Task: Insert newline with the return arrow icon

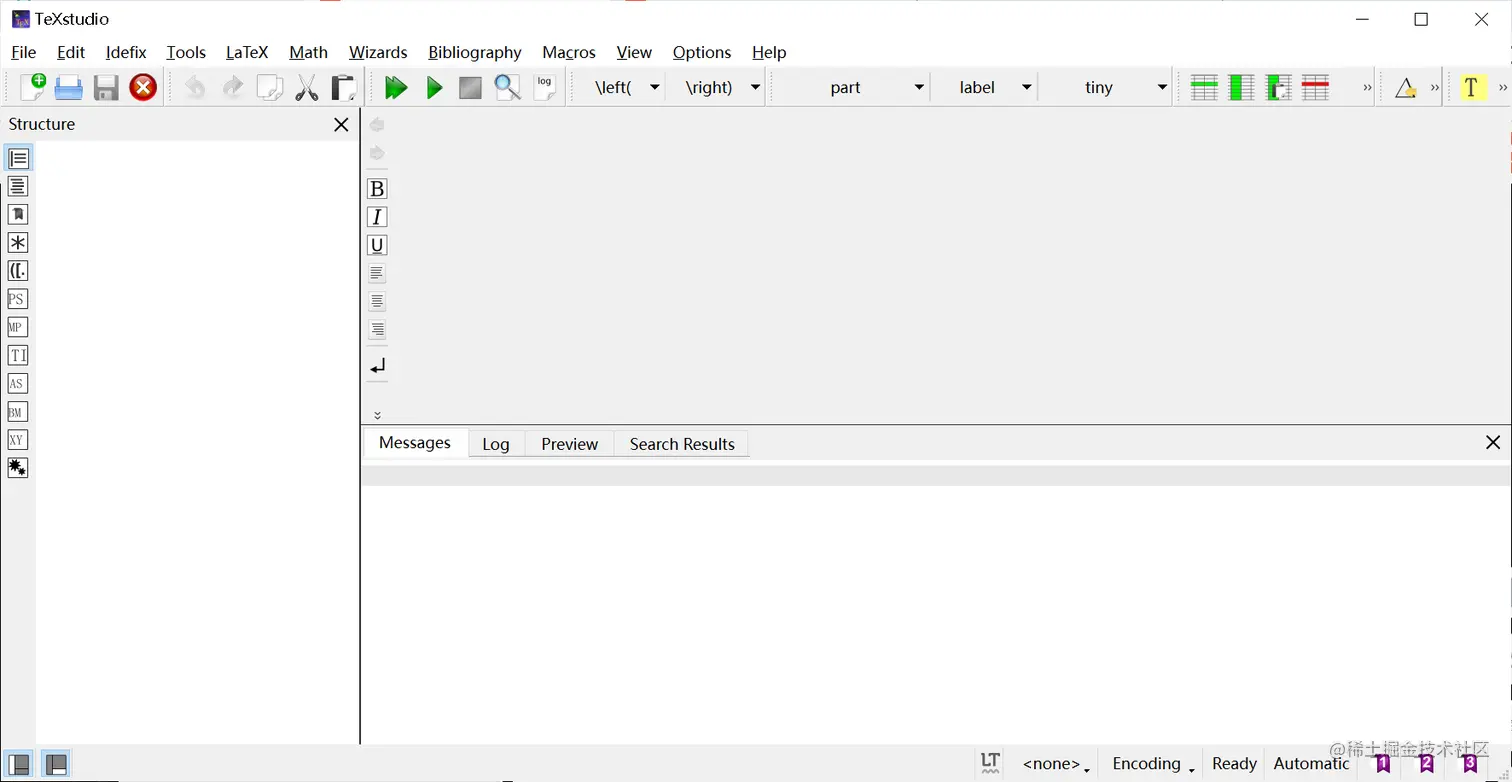Action: click(377, 367)
